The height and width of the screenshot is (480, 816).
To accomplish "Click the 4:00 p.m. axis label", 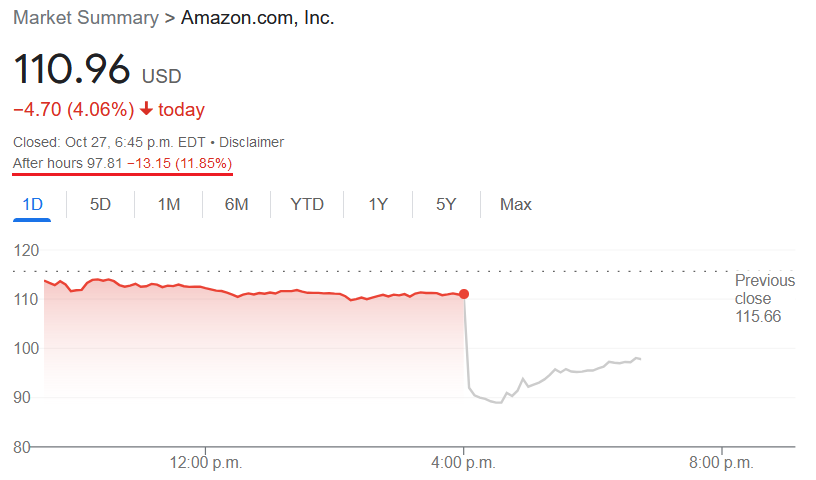I will (x=464, y=462).
